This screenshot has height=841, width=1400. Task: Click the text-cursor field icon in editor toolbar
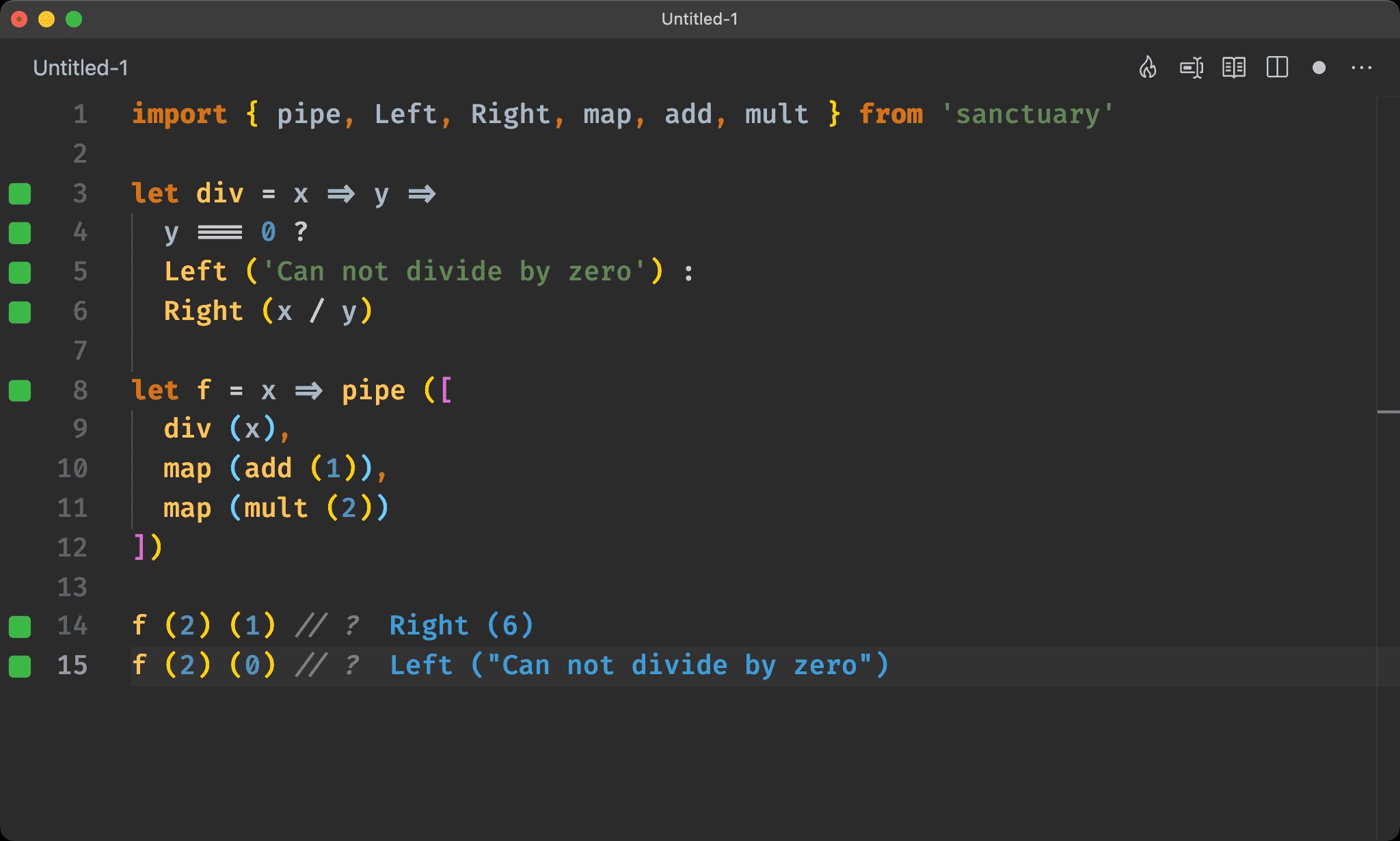point(1192,68)
